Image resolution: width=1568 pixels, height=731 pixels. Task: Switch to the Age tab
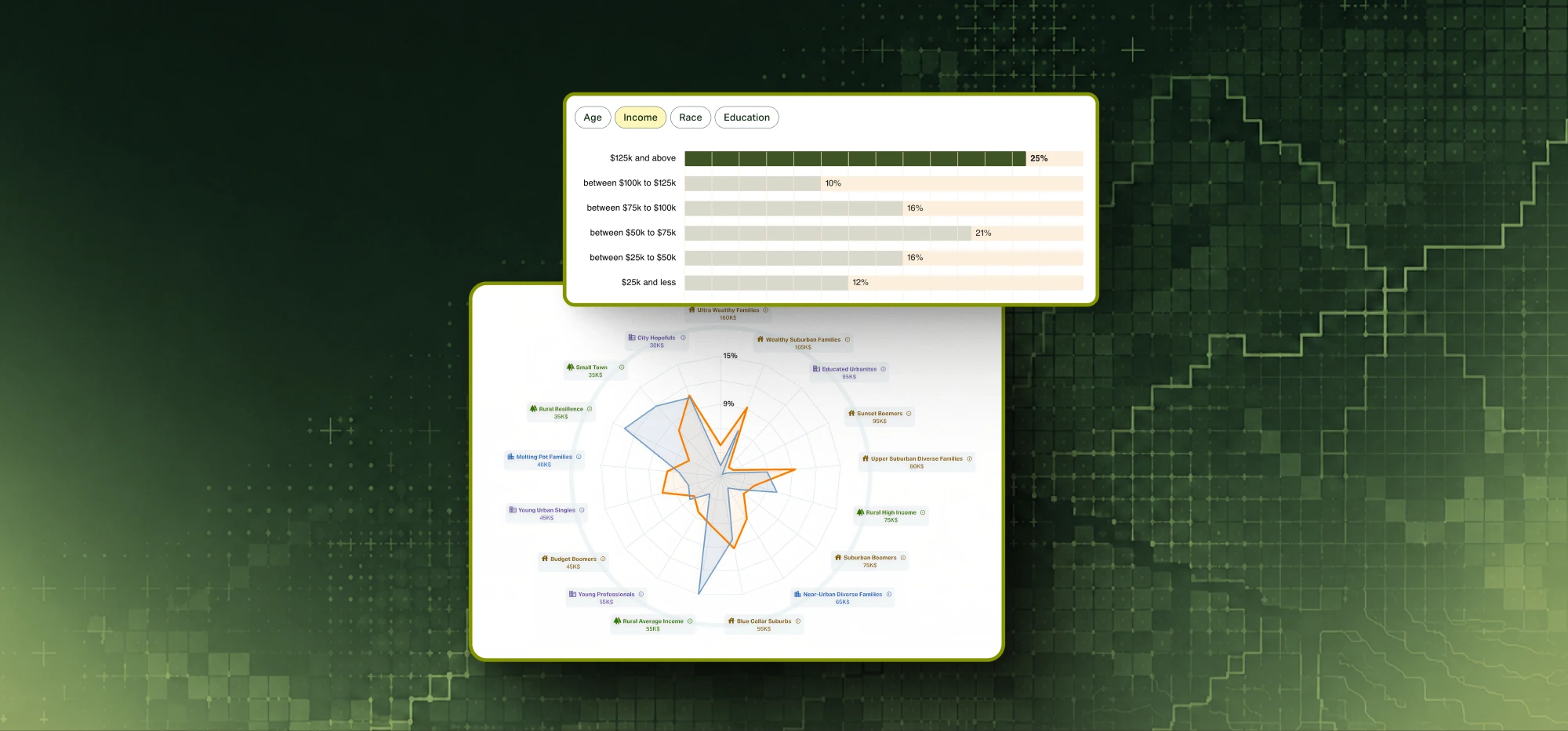[x=593, y=118]
